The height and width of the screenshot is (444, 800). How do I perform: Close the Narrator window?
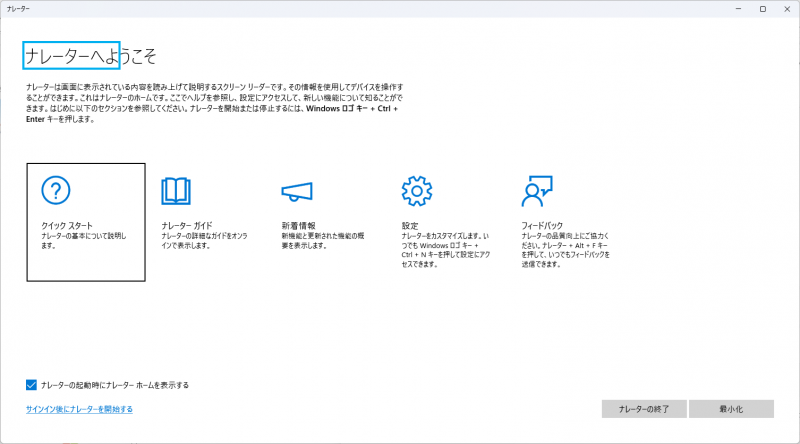pos(787,8)
